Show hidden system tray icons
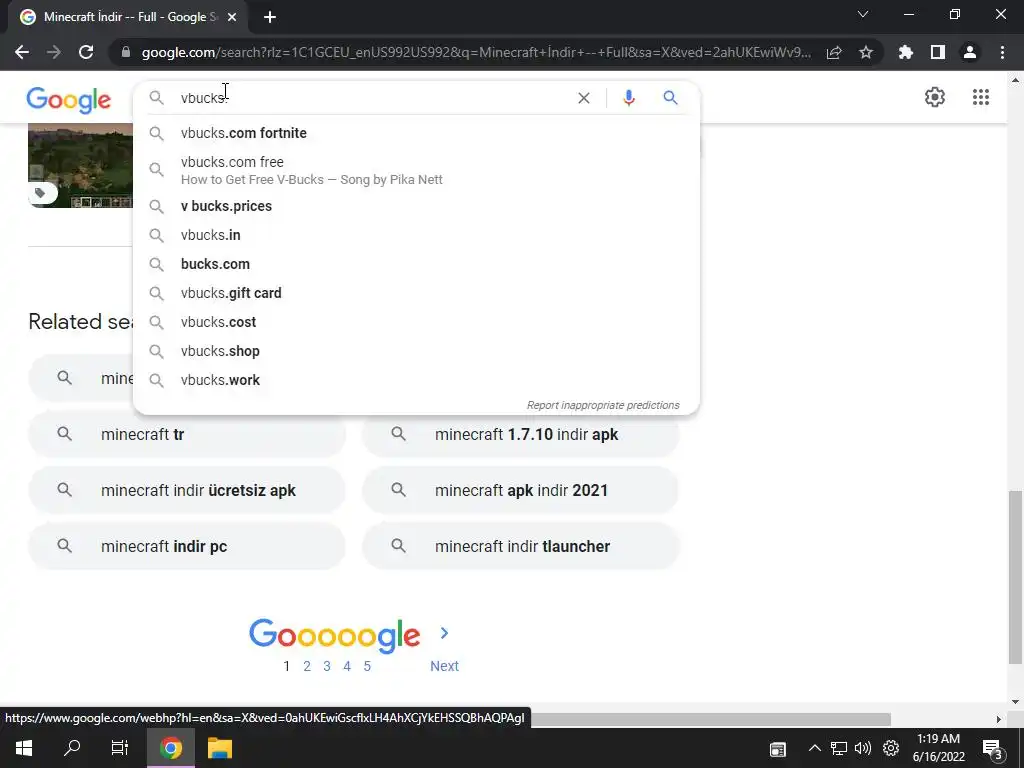Viewport: 1024px width, 768px height. (814, 748)
